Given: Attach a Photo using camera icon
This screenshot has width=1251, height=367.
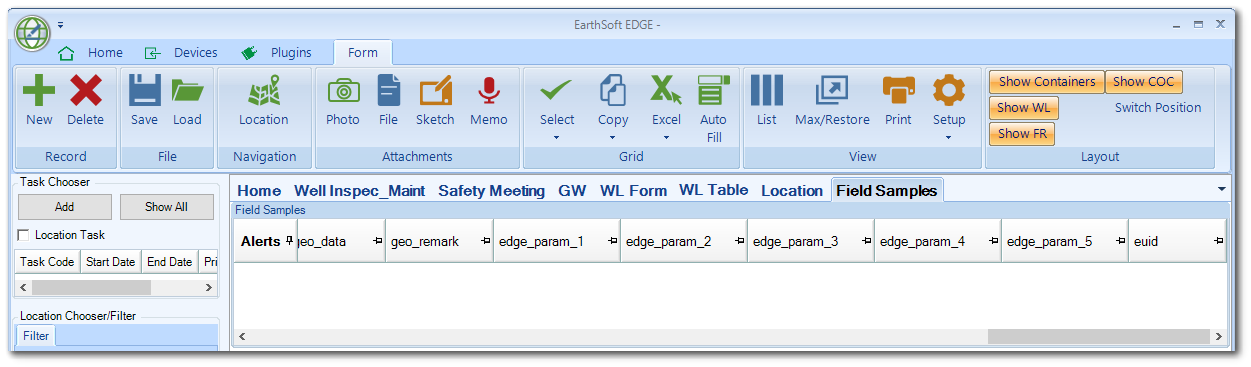Looking at the screenshot, I should coord(343,91).
